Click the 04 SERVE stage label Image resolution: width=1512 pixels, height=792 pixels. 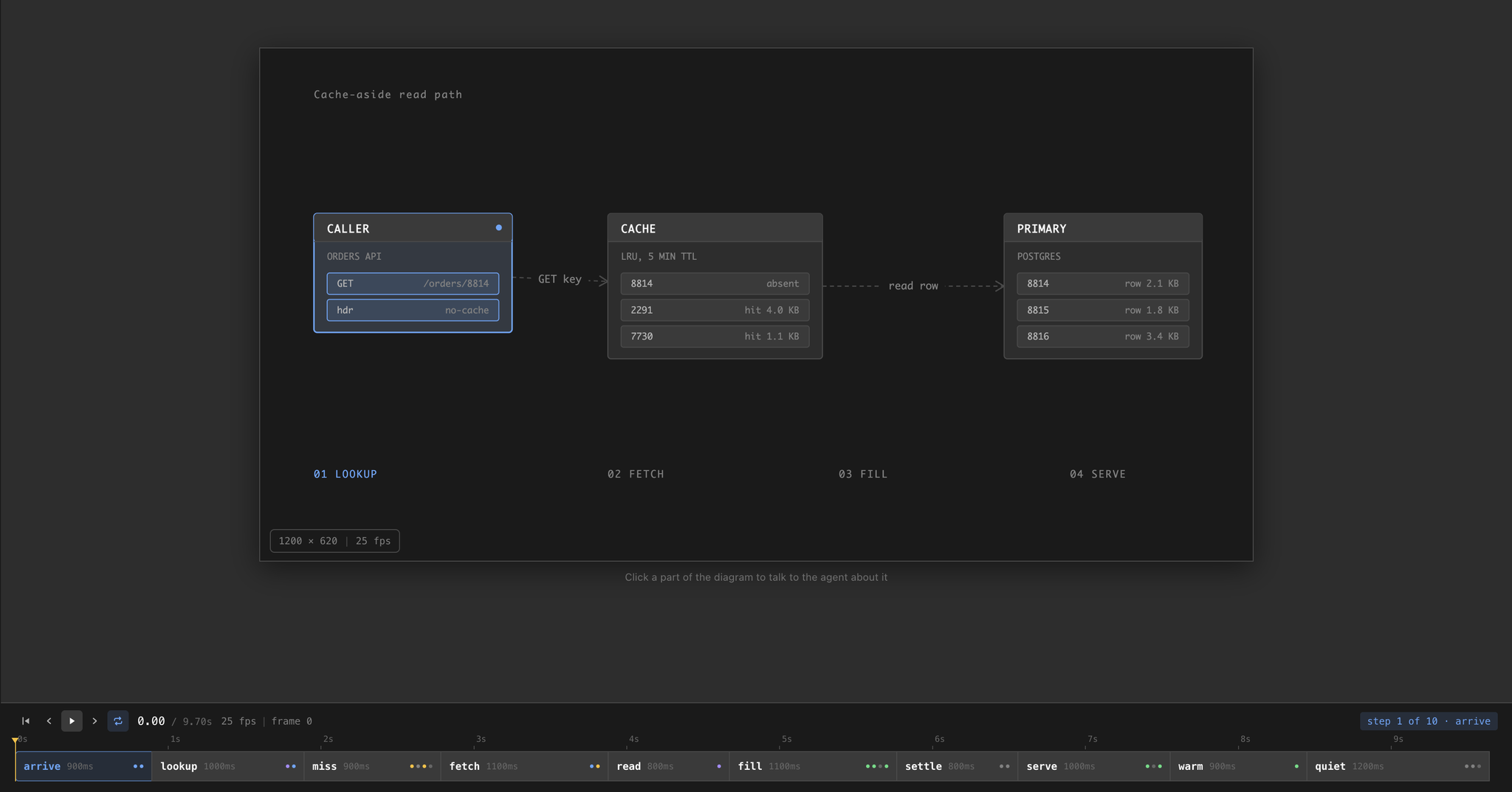[x=1098, y=474]
